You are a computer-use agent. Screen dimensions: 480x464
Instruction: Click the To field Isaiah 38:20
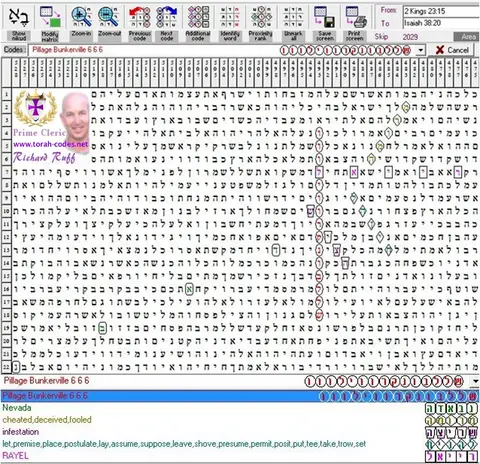(441, 23)
